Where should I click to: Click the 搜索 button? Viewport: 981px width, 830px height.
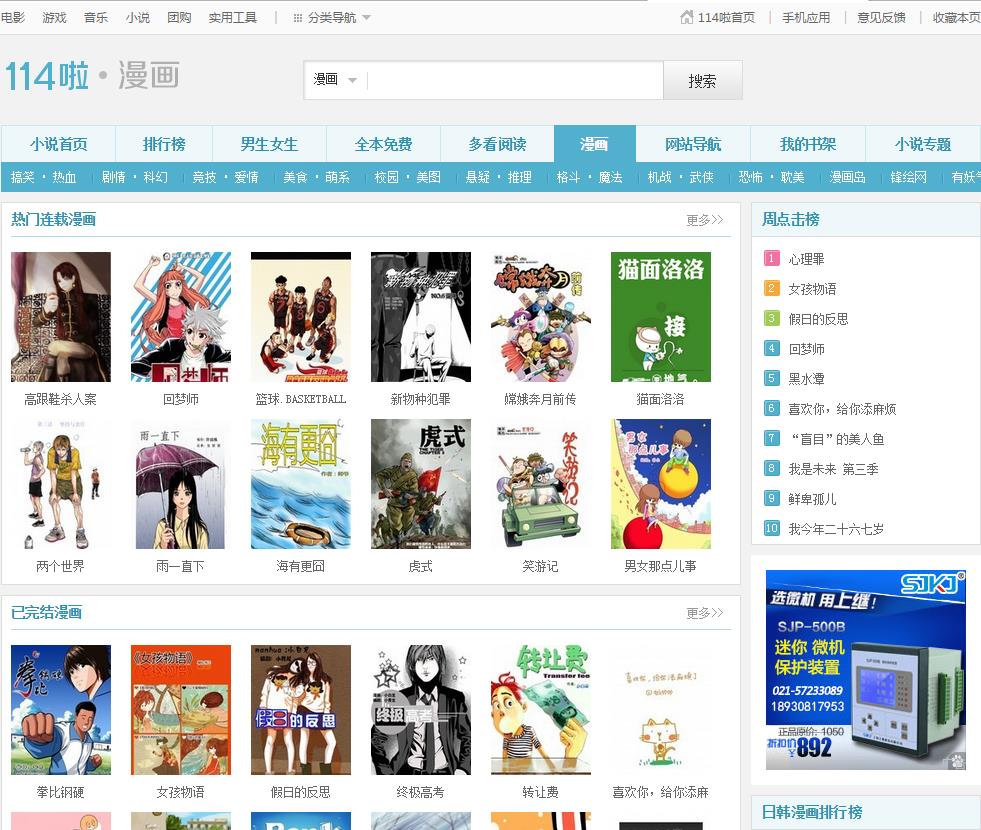click(x=703, y=80)
